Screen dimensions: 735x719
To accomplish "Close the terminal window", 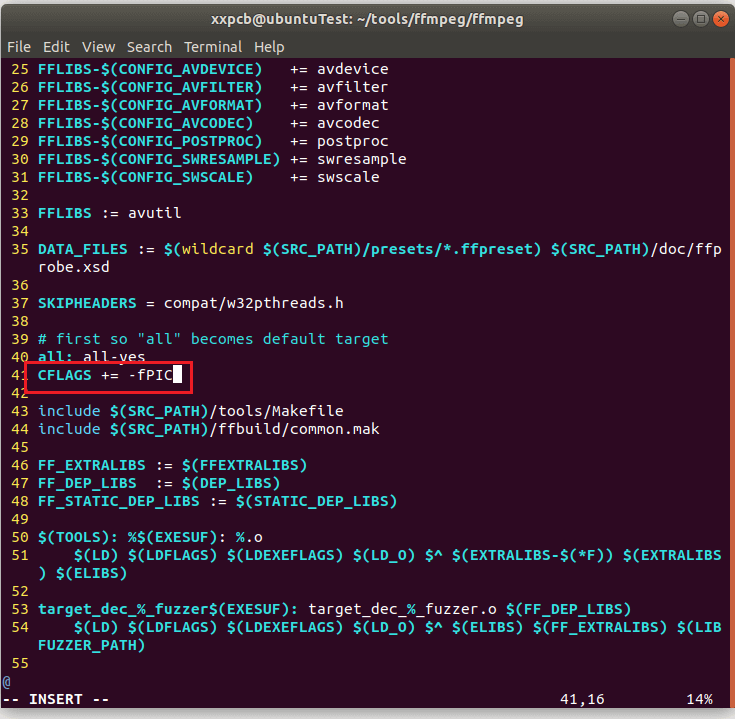I will (x=720, y=19).
